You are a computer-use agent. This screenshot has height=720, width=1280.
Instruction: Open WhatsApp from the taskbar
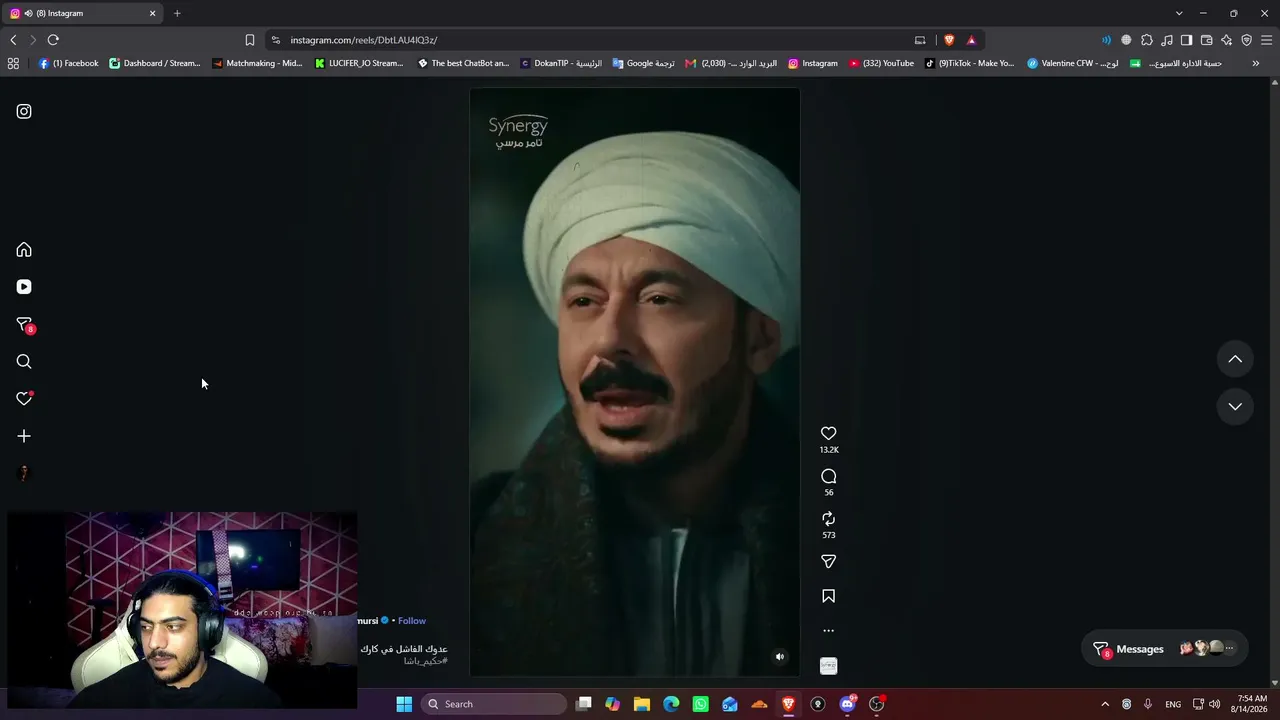tap(700, 704)
